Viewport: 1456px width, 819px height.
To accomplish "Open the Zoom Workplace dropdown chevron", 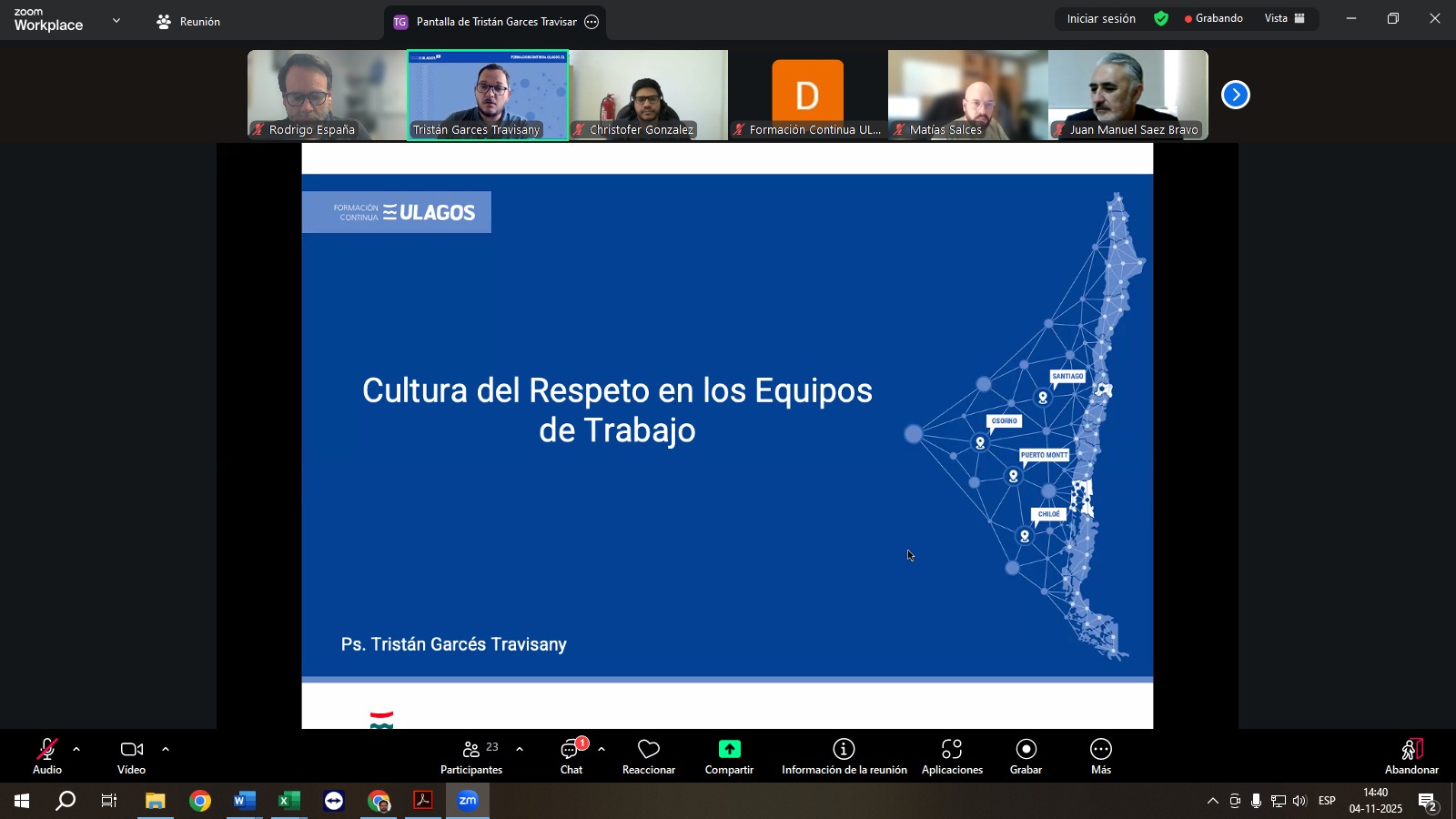I will [116, 20].
